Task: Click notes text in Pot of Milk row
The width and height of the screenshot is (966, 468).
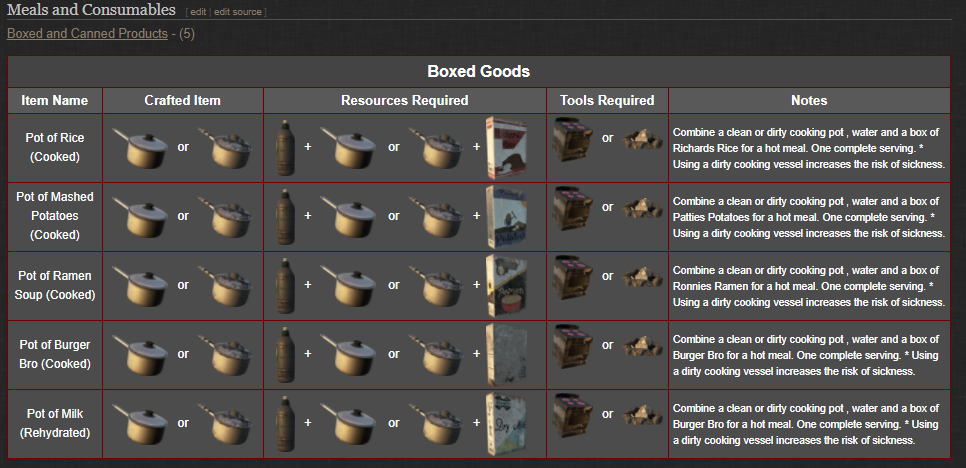Action: (806, 424)
